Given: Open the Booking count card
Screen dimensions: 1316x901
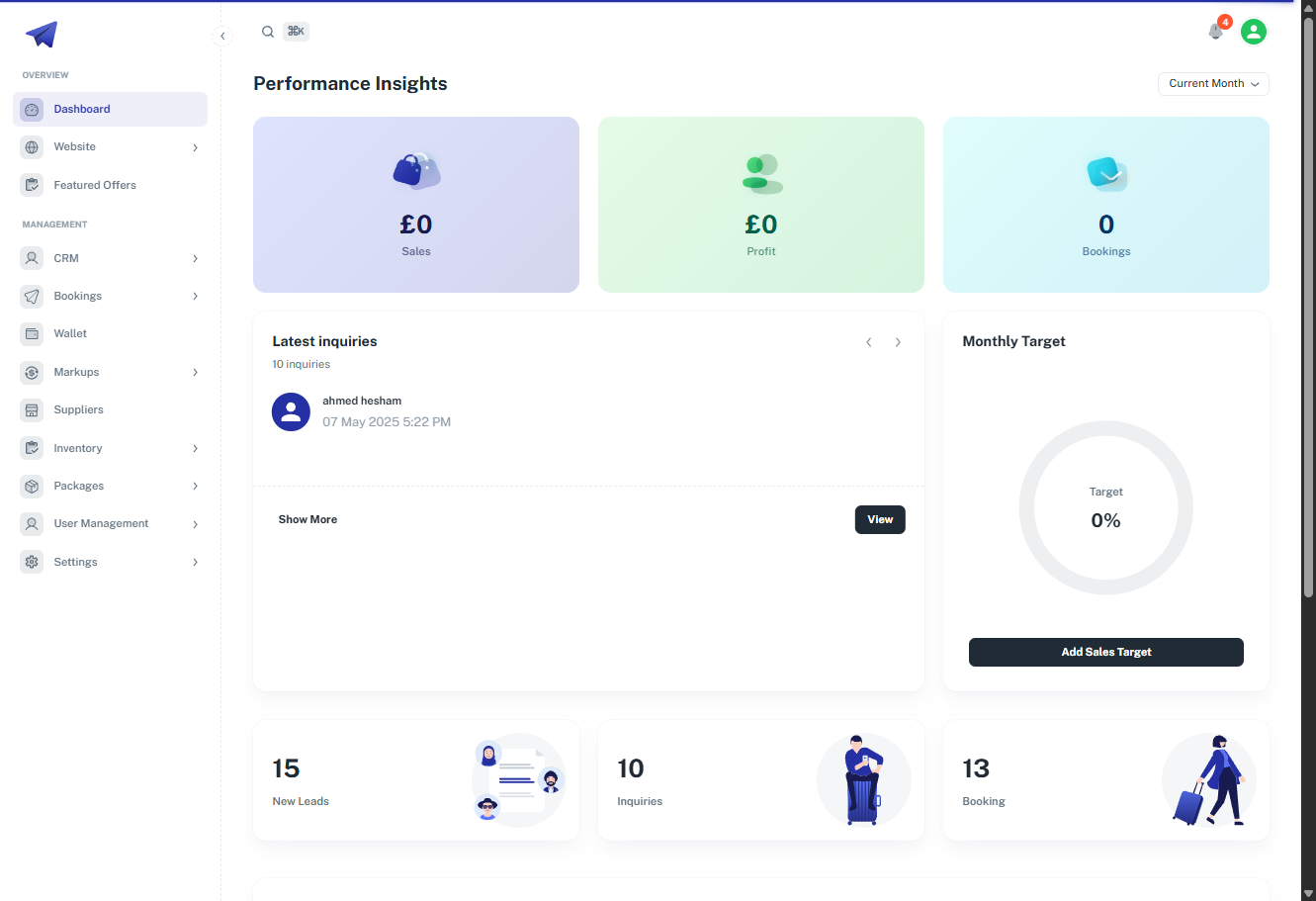Looking at the screenshot, I should click(1106, 780).
